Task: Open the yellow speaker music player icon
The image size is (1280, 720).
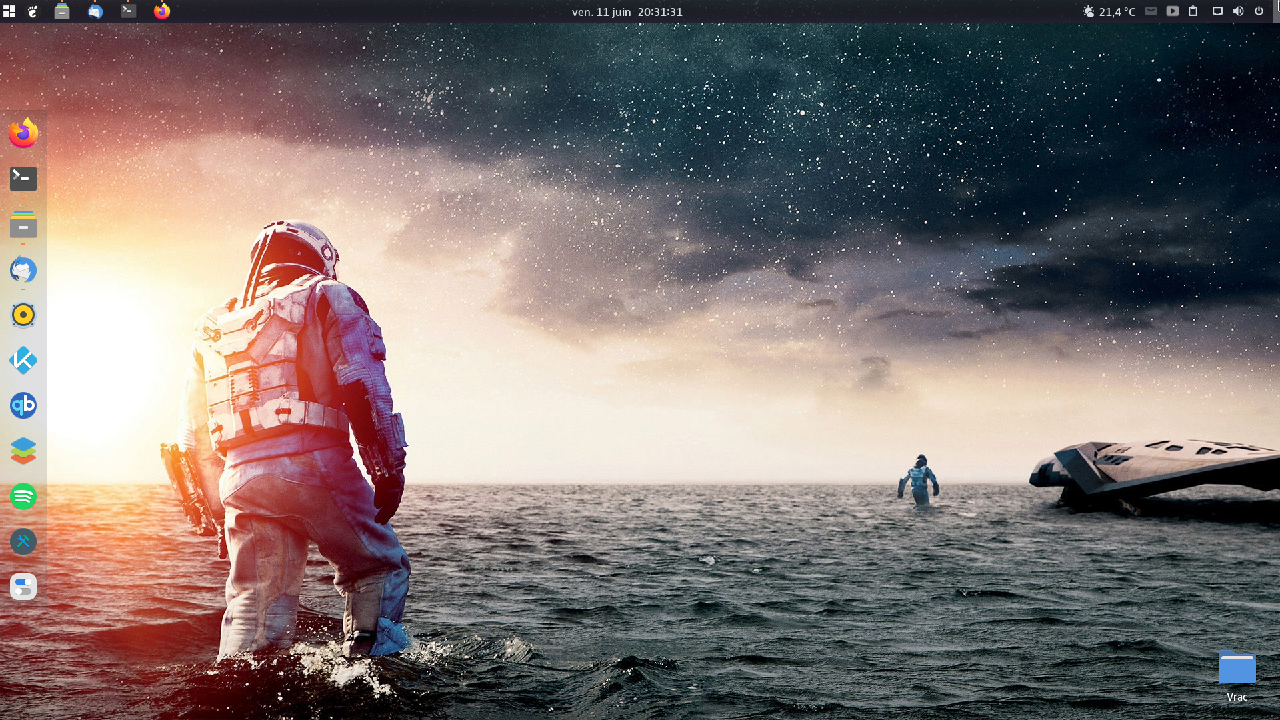Action: [23, 315]
